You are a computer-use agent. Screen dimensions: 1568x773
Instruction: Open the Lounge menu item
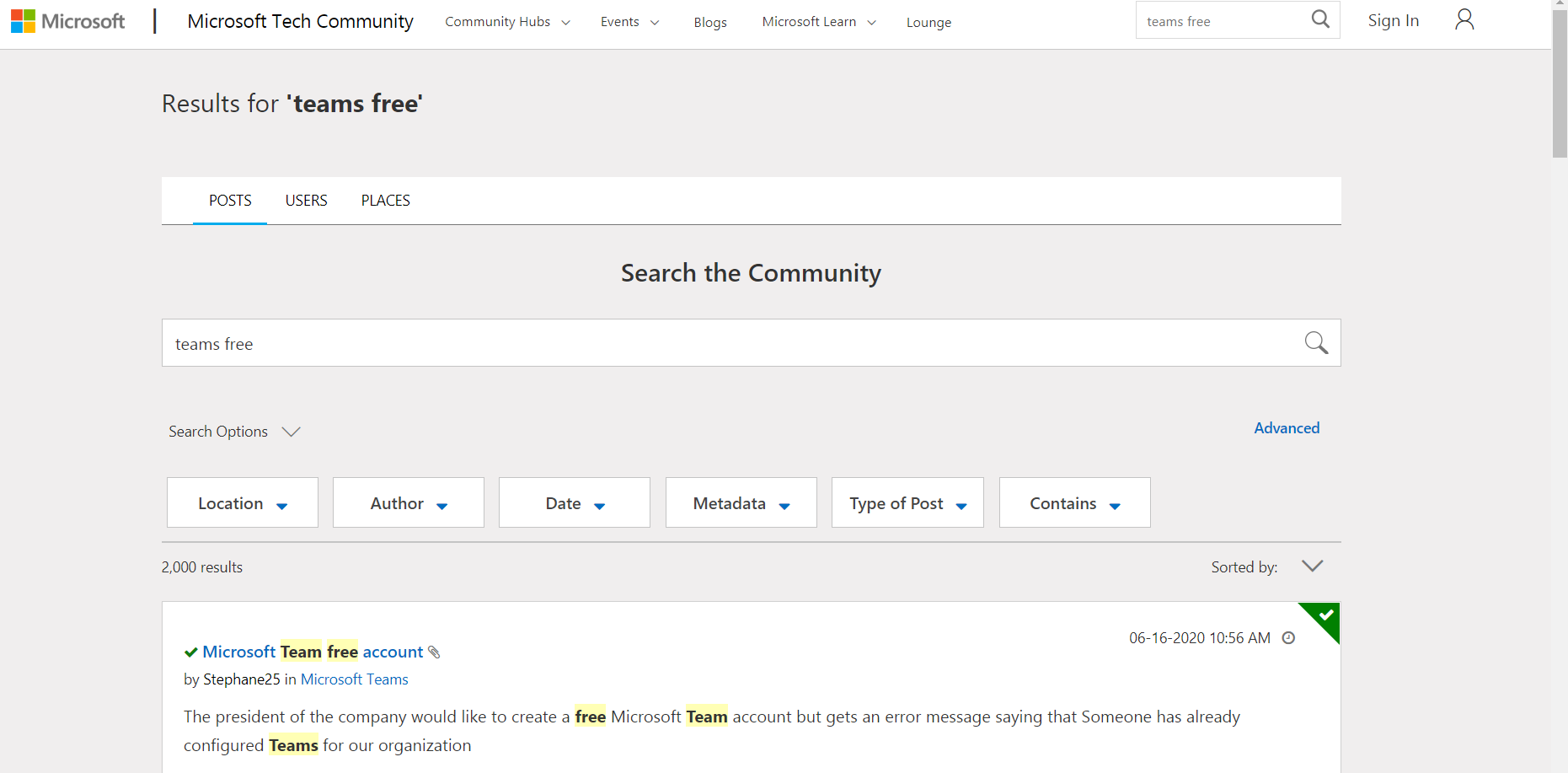tap(928, 23)
